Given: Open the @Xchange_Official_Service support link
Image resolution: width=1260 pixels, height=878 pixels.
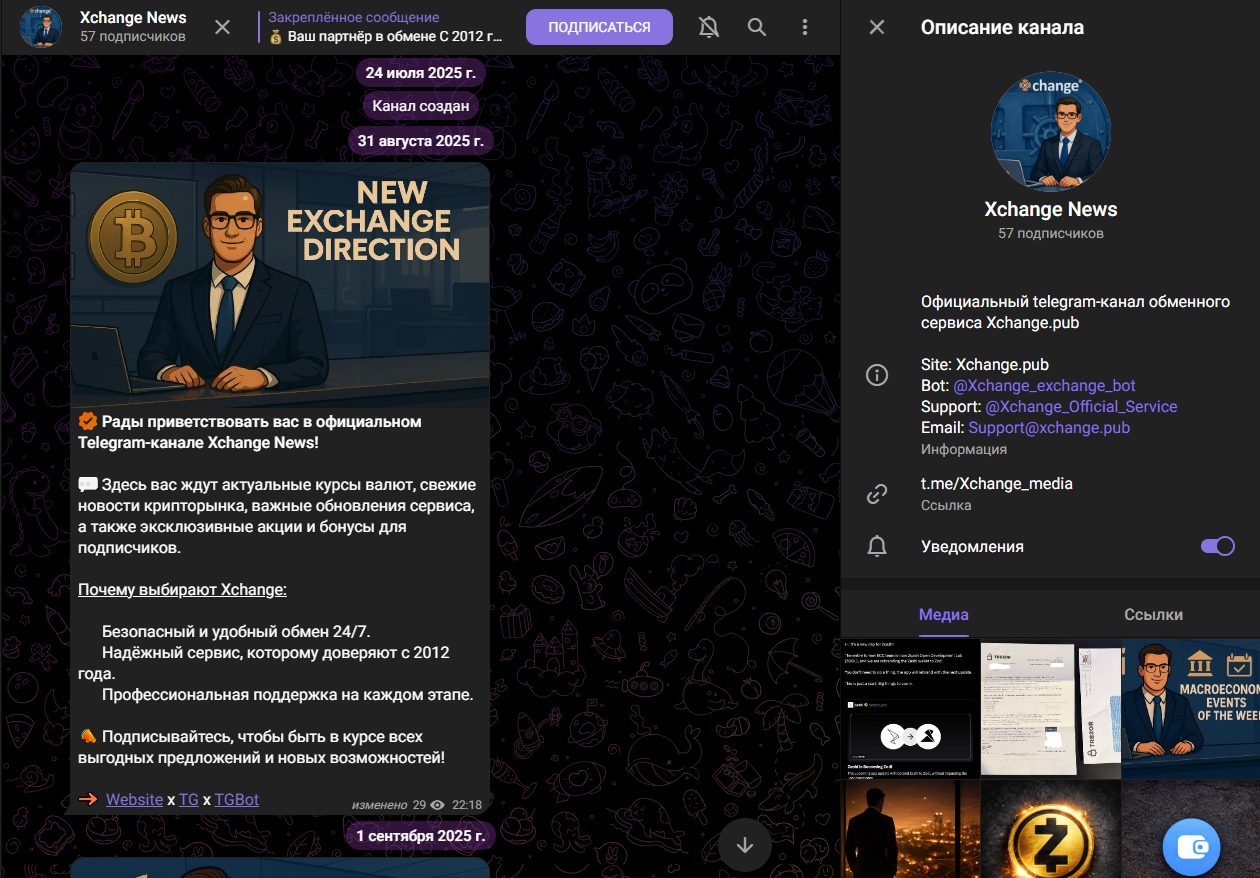Looking at the screenshot, I should [x=1081, y=407].
